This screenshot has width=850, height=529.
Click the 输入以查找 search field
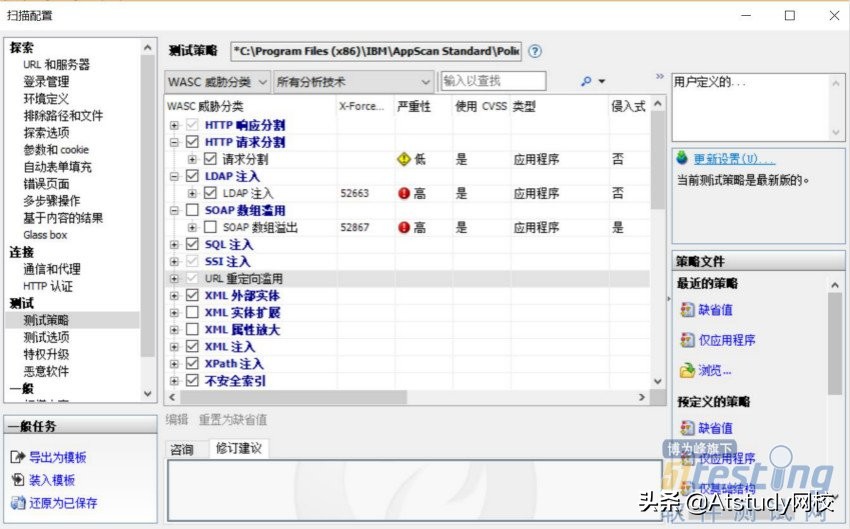point(493,81)
